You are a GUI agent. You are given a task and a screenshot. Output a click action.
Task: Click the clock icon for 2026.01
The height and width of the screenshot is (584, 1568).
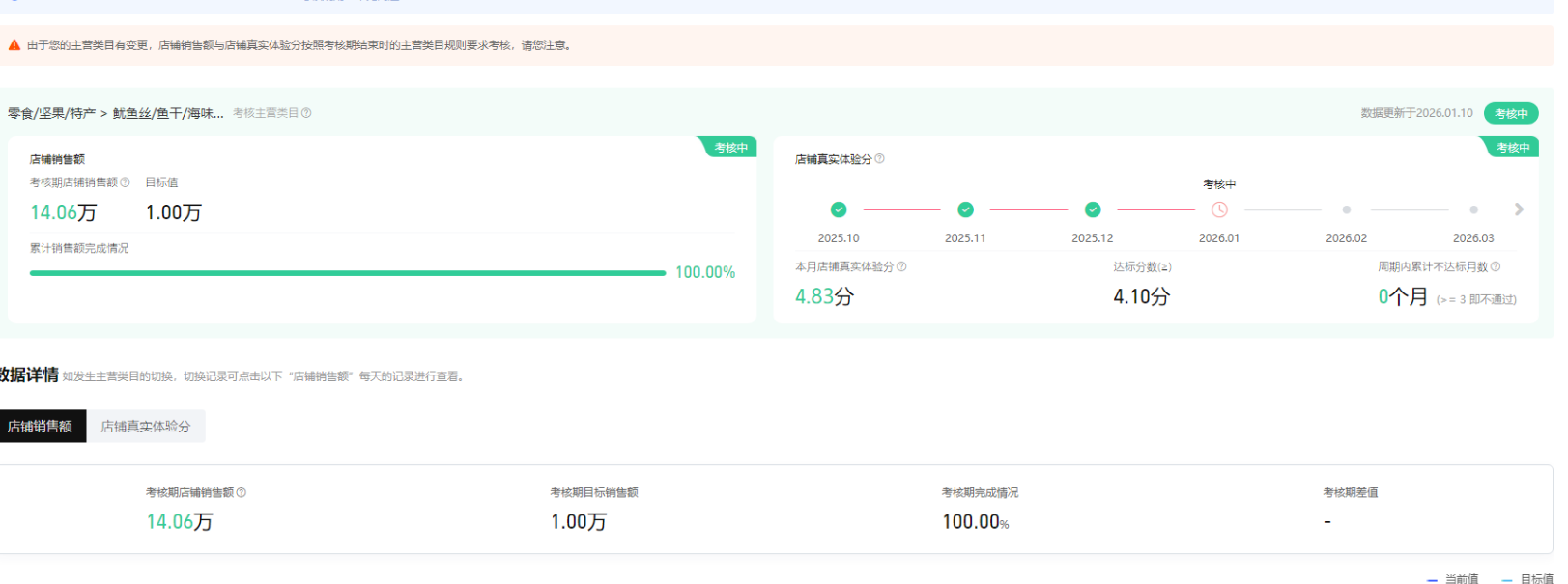pos(1219,209)
